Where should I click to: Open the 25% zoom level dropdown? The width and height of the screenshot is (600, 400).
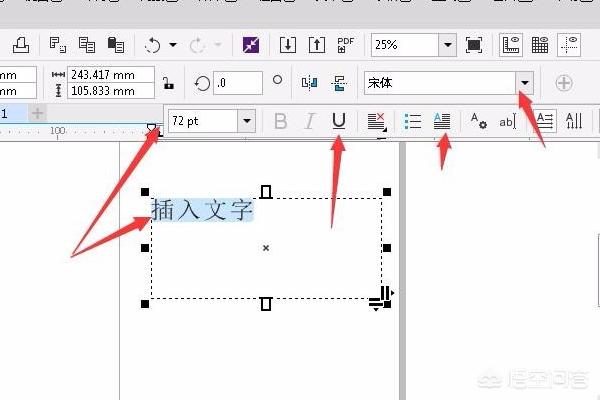[447, 44]
